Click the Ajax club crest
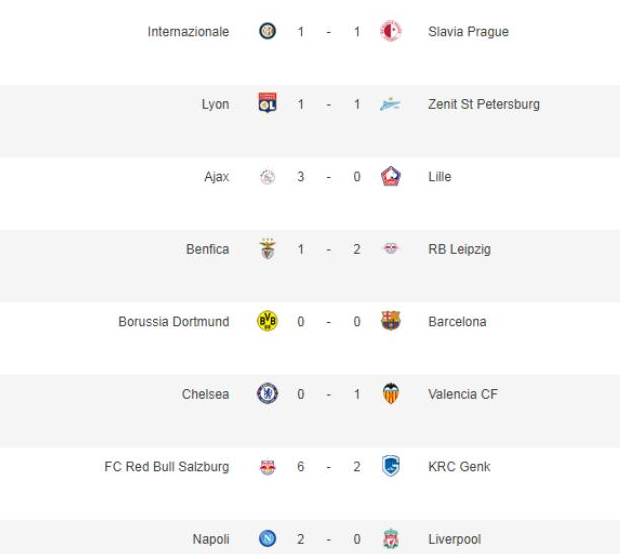 268,177
